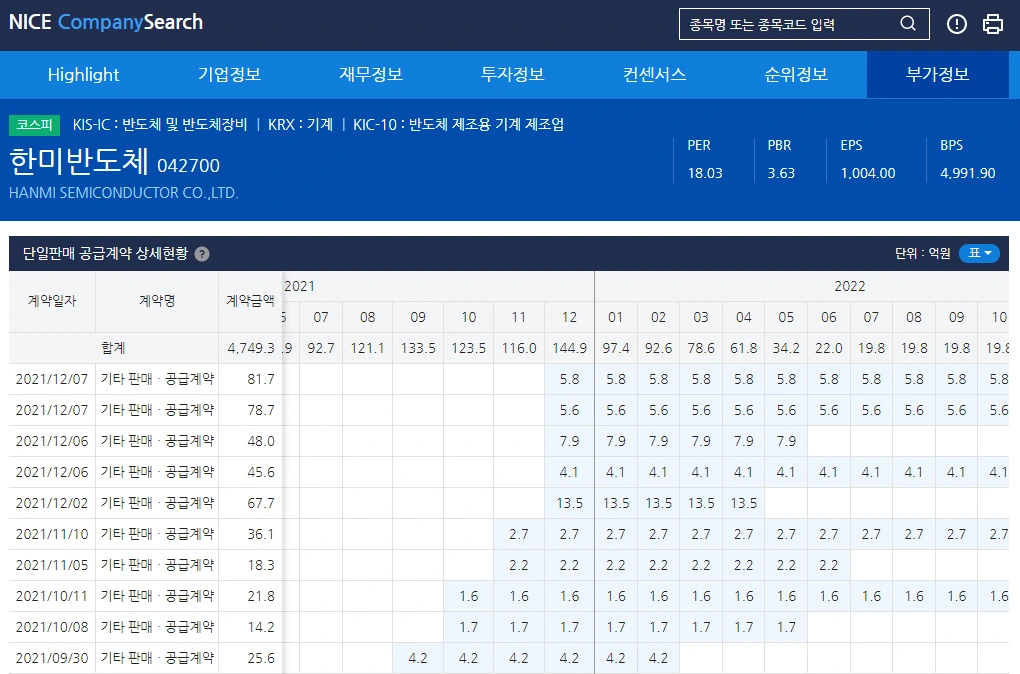Switch to the Highlight tab
This screenshot has width=1020, height=674.
[83, 74]
